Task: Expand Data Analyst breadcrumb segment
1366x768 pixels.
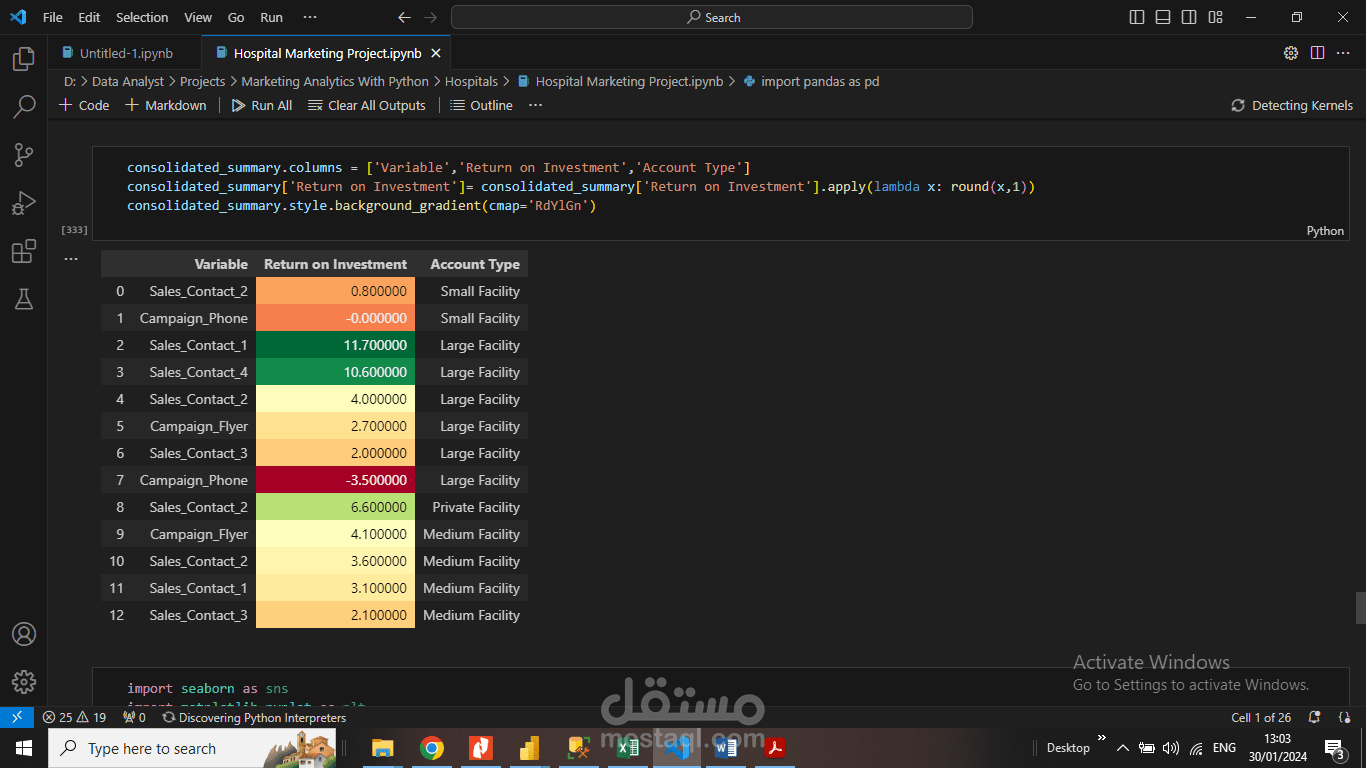Action: (128, 81)
